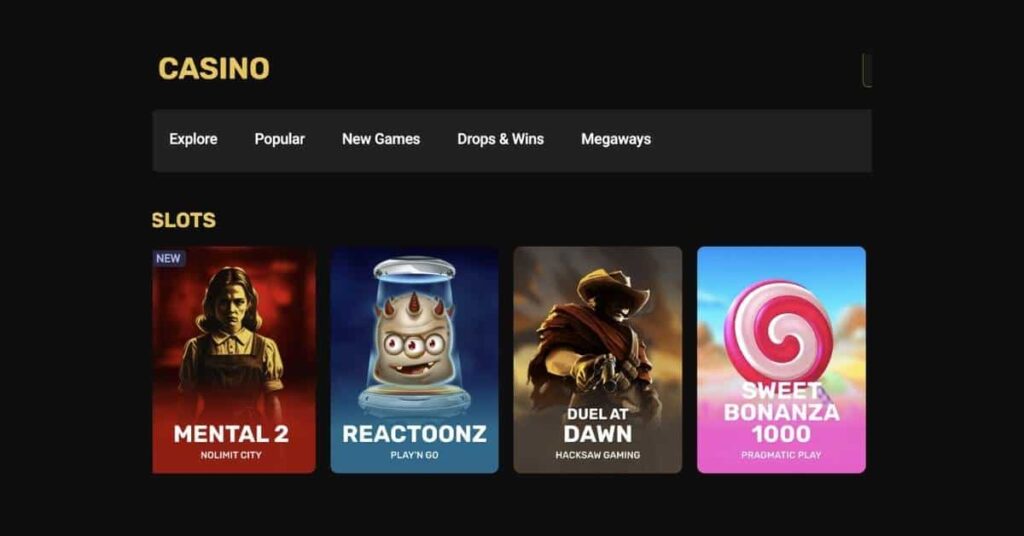Open the MENTAL 2 game title
1024x536 pixels.
(231, 434)
